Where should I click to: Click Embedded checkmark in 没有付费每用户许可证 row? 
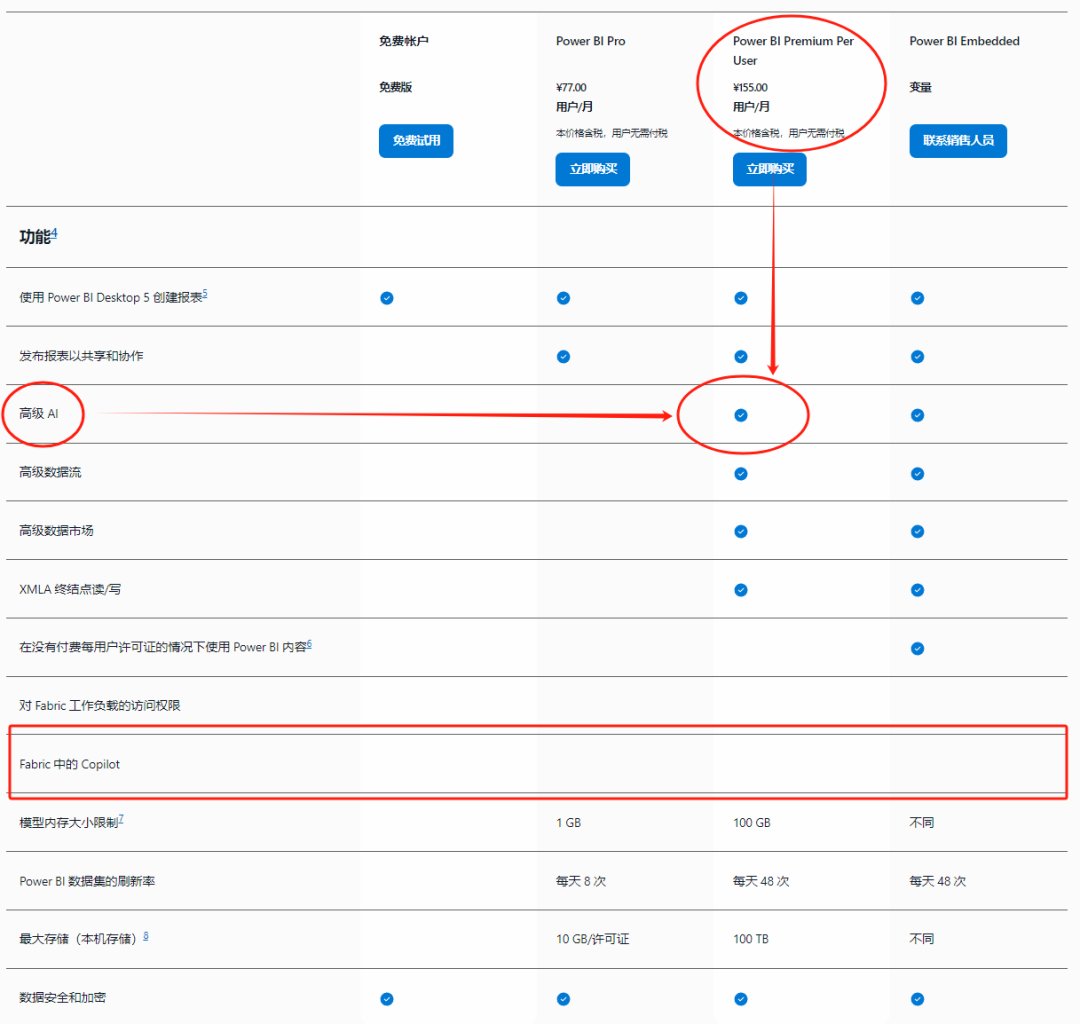pos(917,649)
